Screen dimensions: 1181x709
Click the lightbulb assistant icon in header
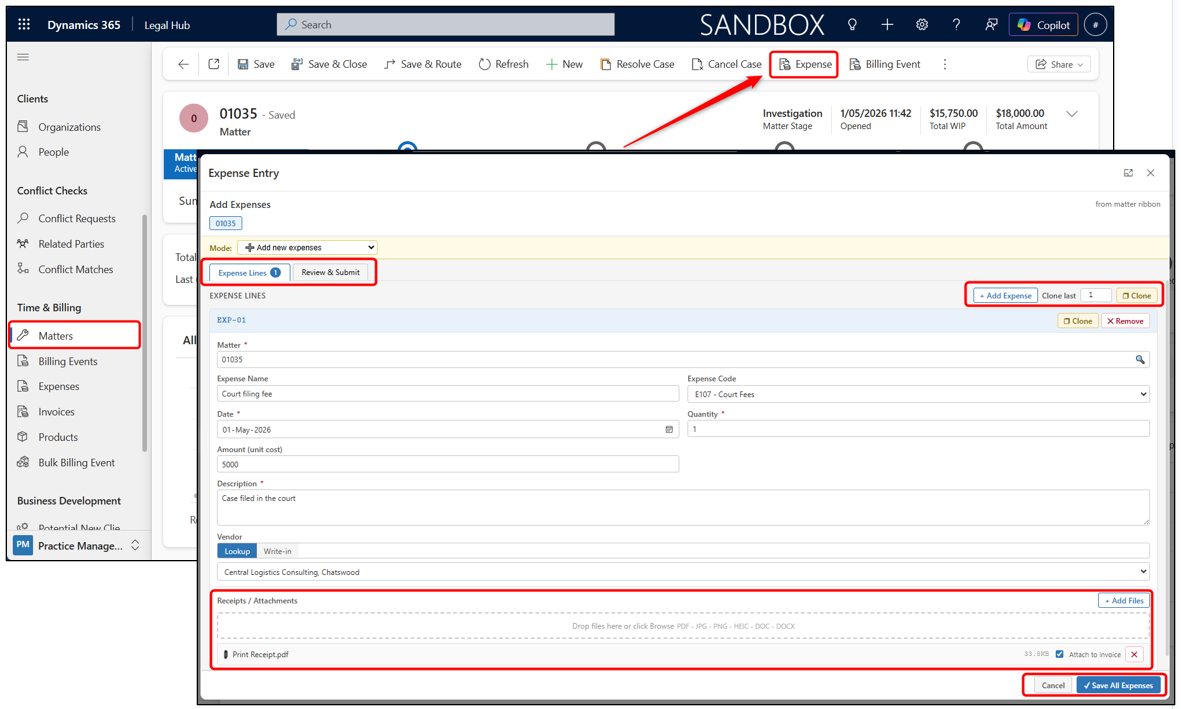(852, 24)
